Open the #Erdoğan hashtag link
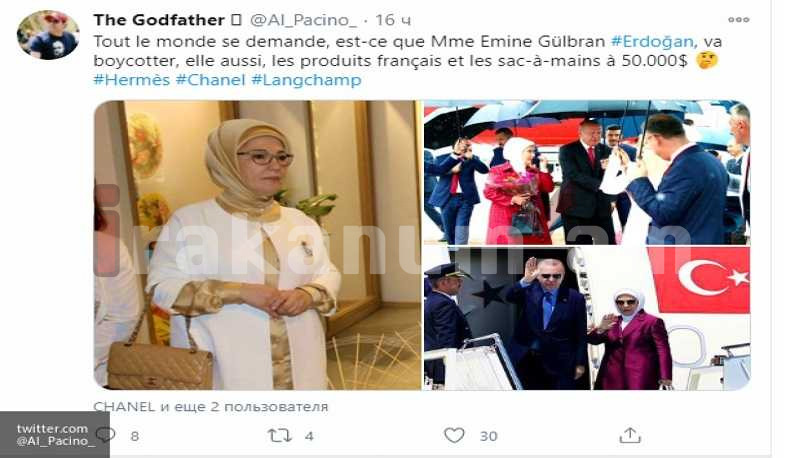786x458 pixels. [x=652, y=42]
